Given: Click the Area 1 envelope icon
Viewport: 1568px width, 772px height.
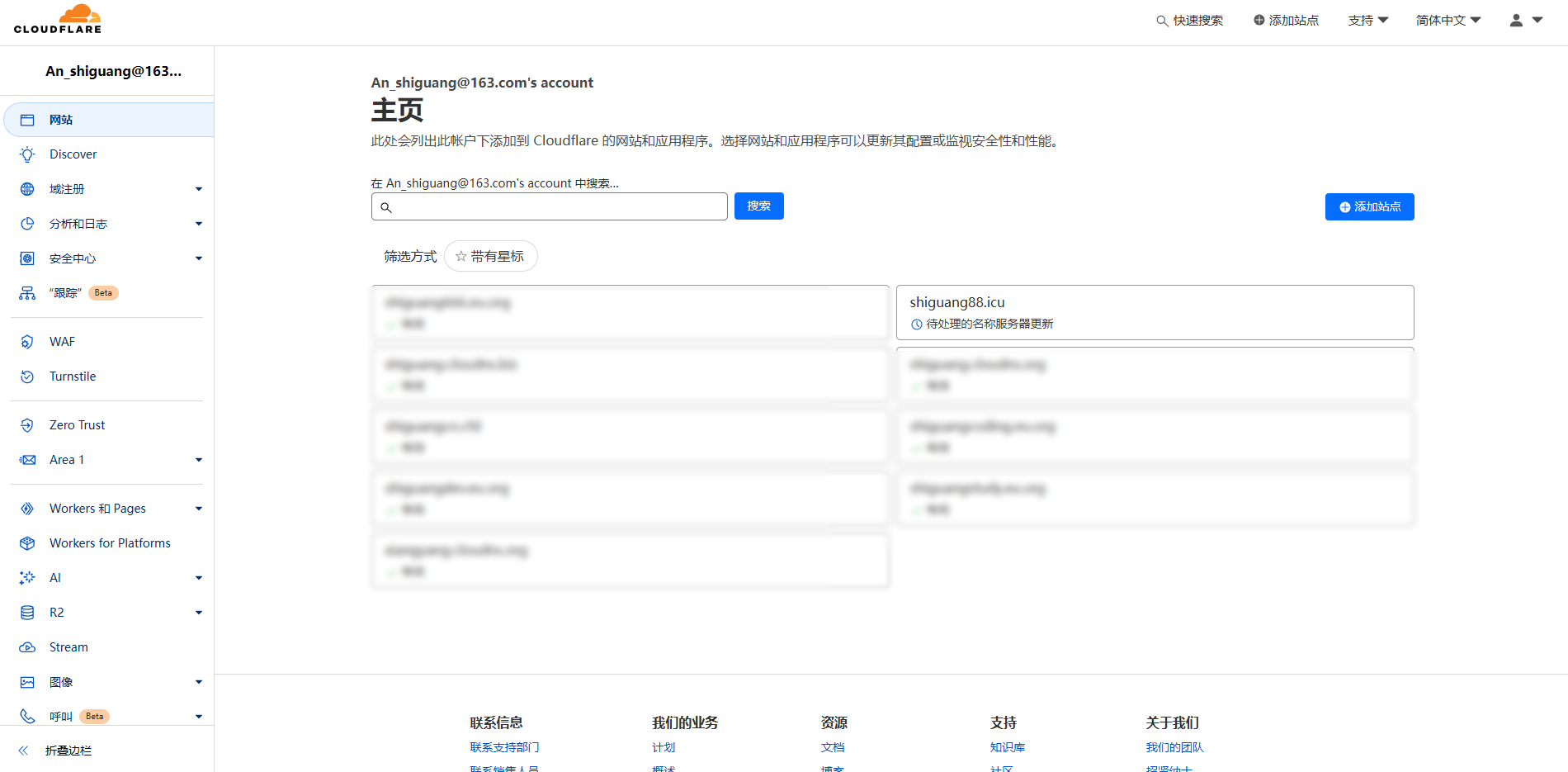Looking at the screenshot, I should [27, 460].
